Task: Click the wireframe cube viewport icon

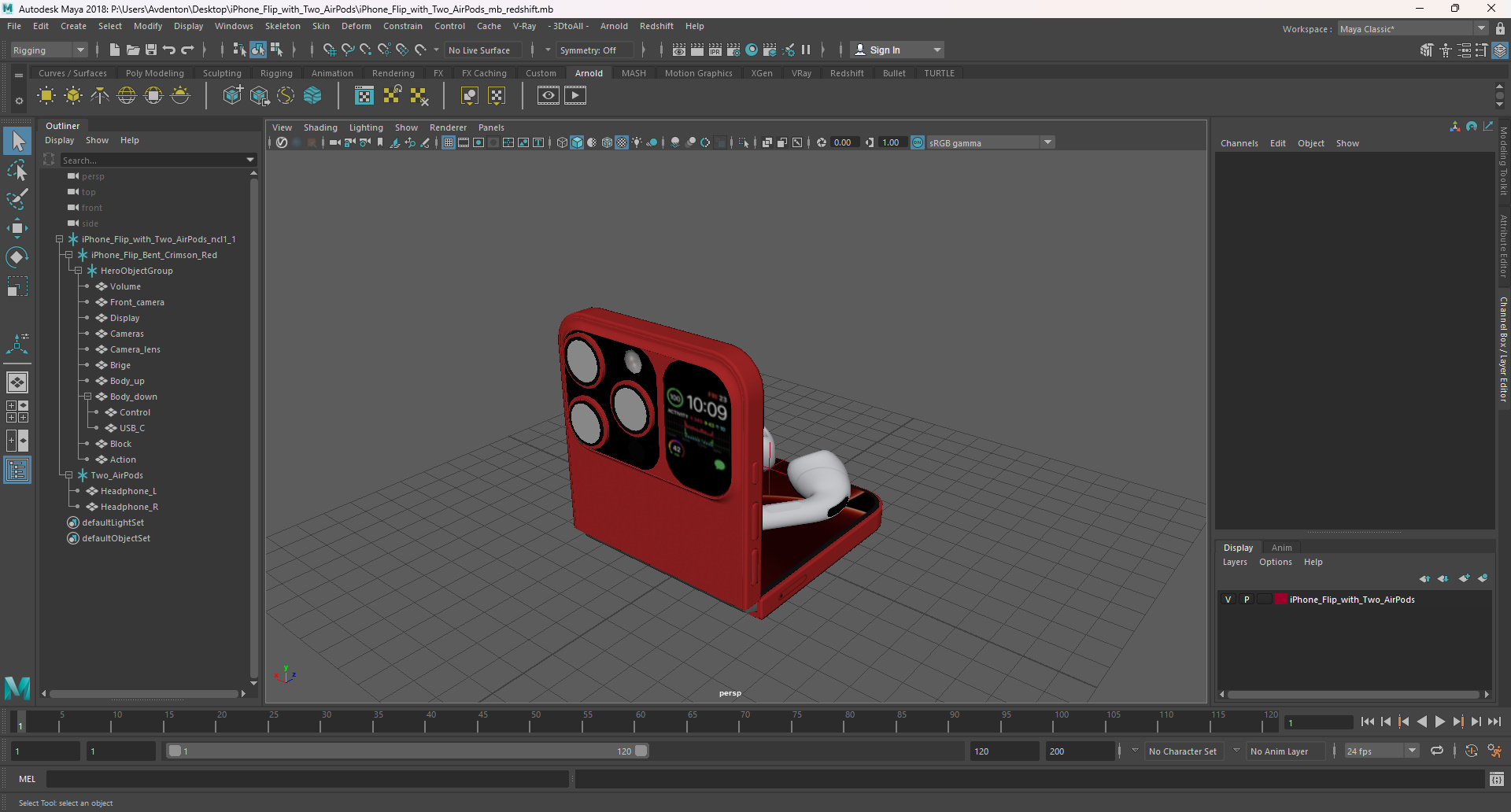Action: [x=562, y=142]
